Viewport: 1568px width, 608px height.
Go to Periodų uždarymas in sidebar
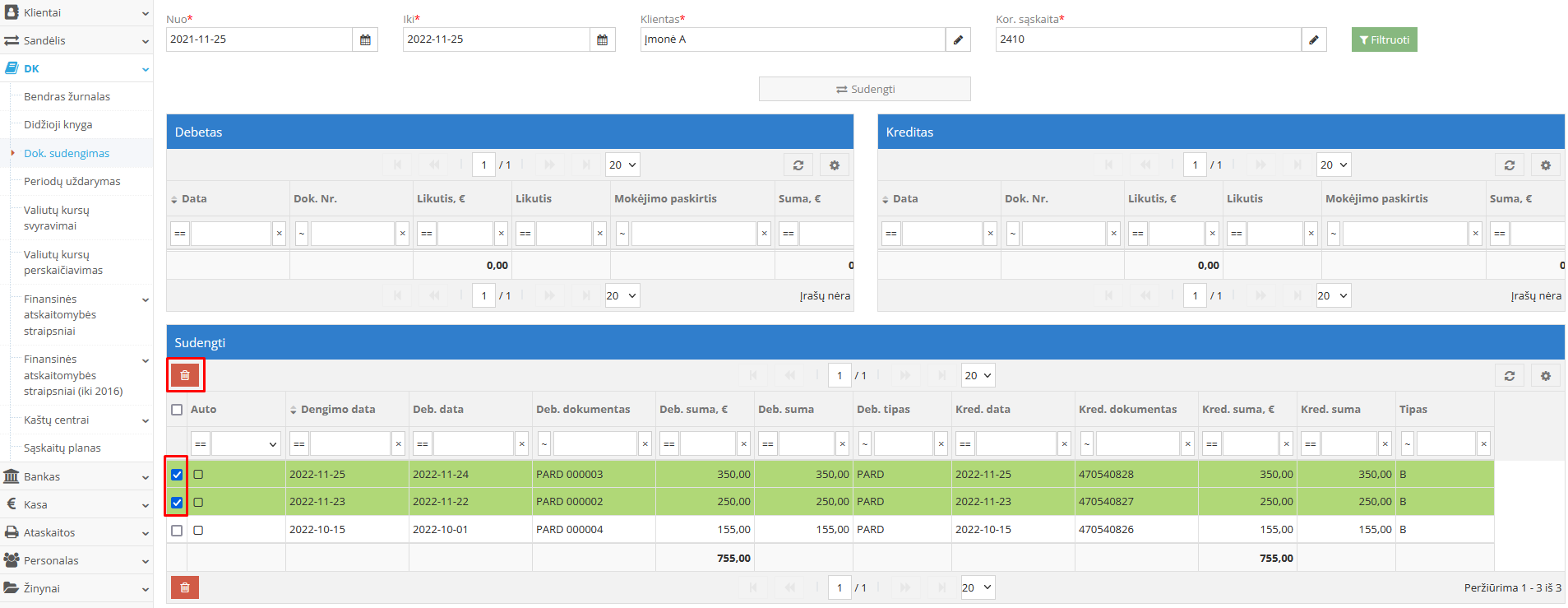tap(72, 182)
